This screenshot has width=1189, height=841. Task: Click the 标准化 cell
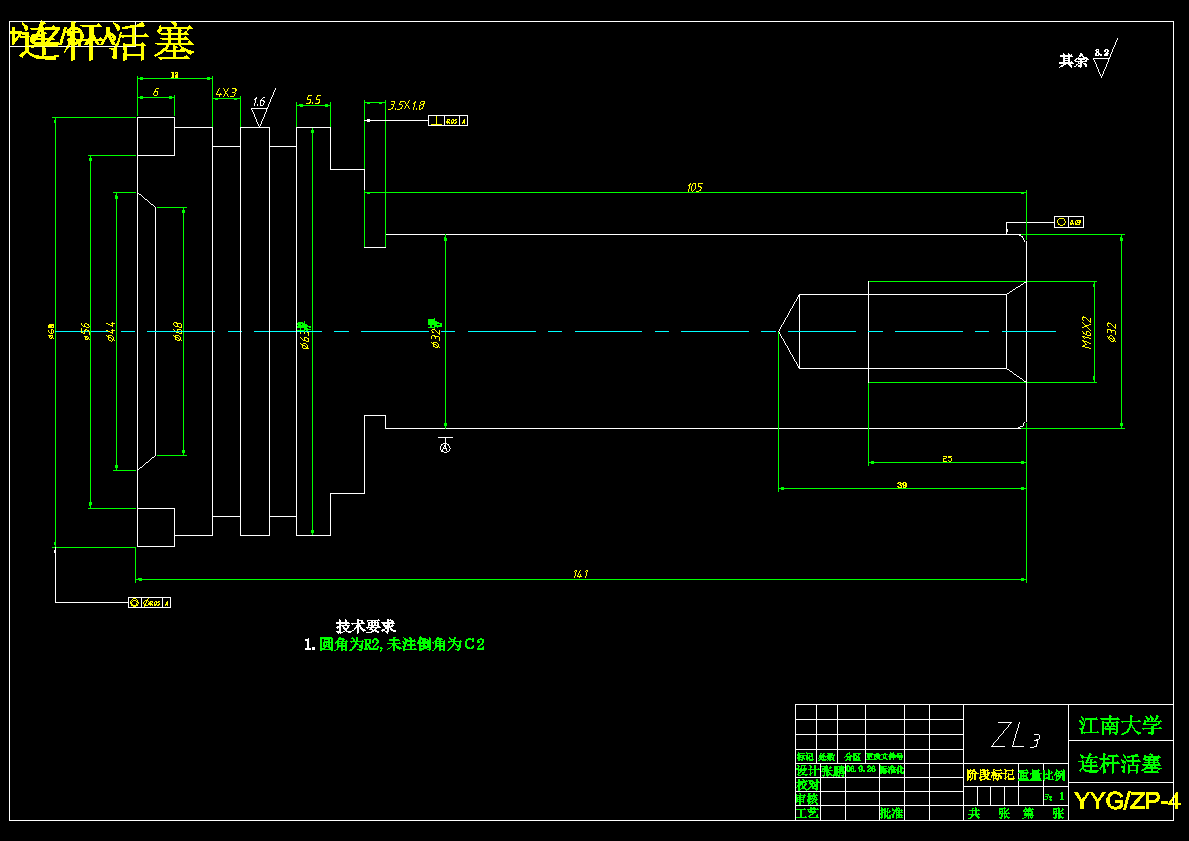tap(892, 770)
